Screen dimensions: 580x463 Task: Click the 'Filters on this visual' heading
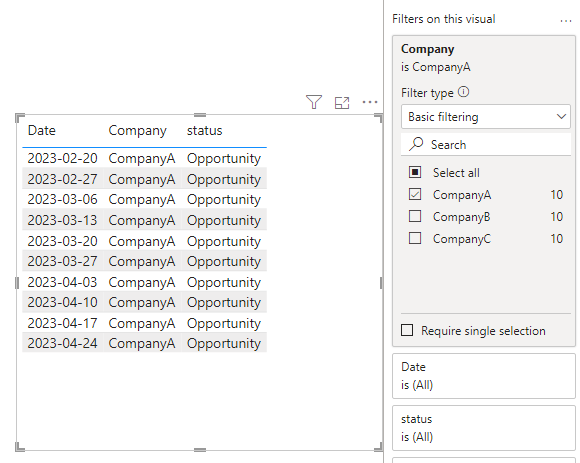click(444, 19)
